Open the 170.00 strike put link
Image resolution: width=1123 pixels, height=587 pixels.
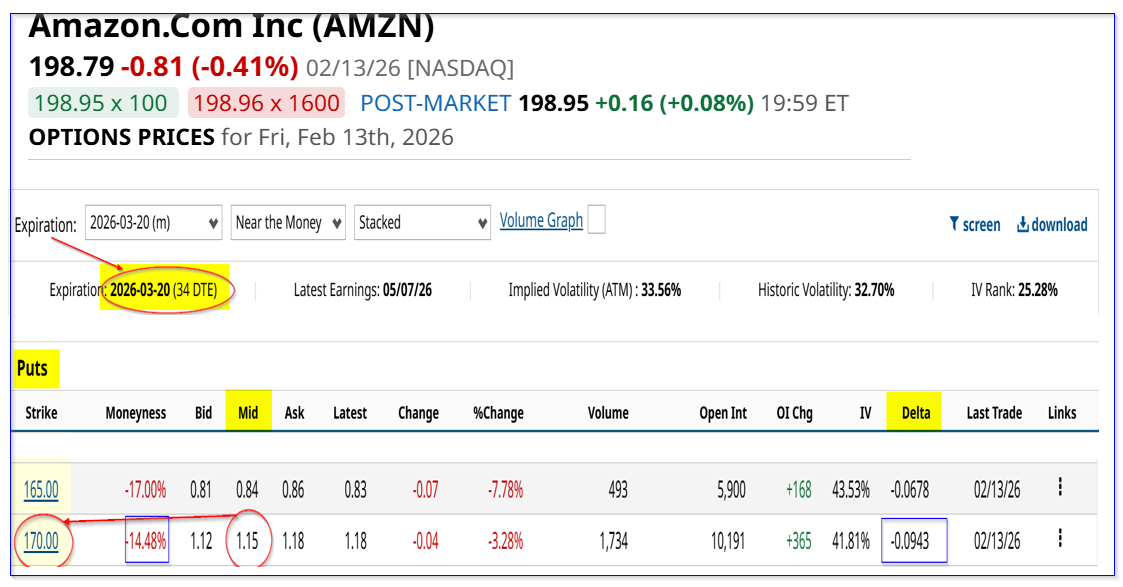coord(42,542)
